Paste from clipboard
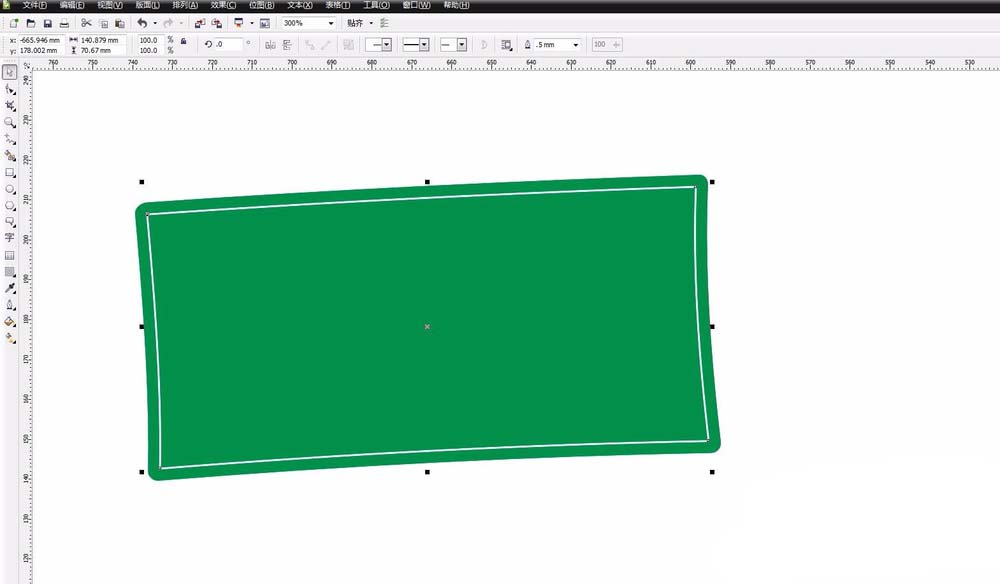This screenshot has height=584, width=1000. [119, 23]
